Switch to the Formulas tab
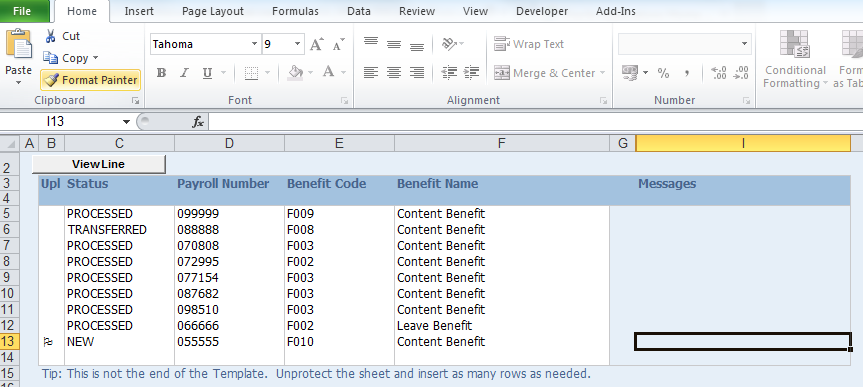The height and width of the screenshot is (387, 863). point(295,11)
